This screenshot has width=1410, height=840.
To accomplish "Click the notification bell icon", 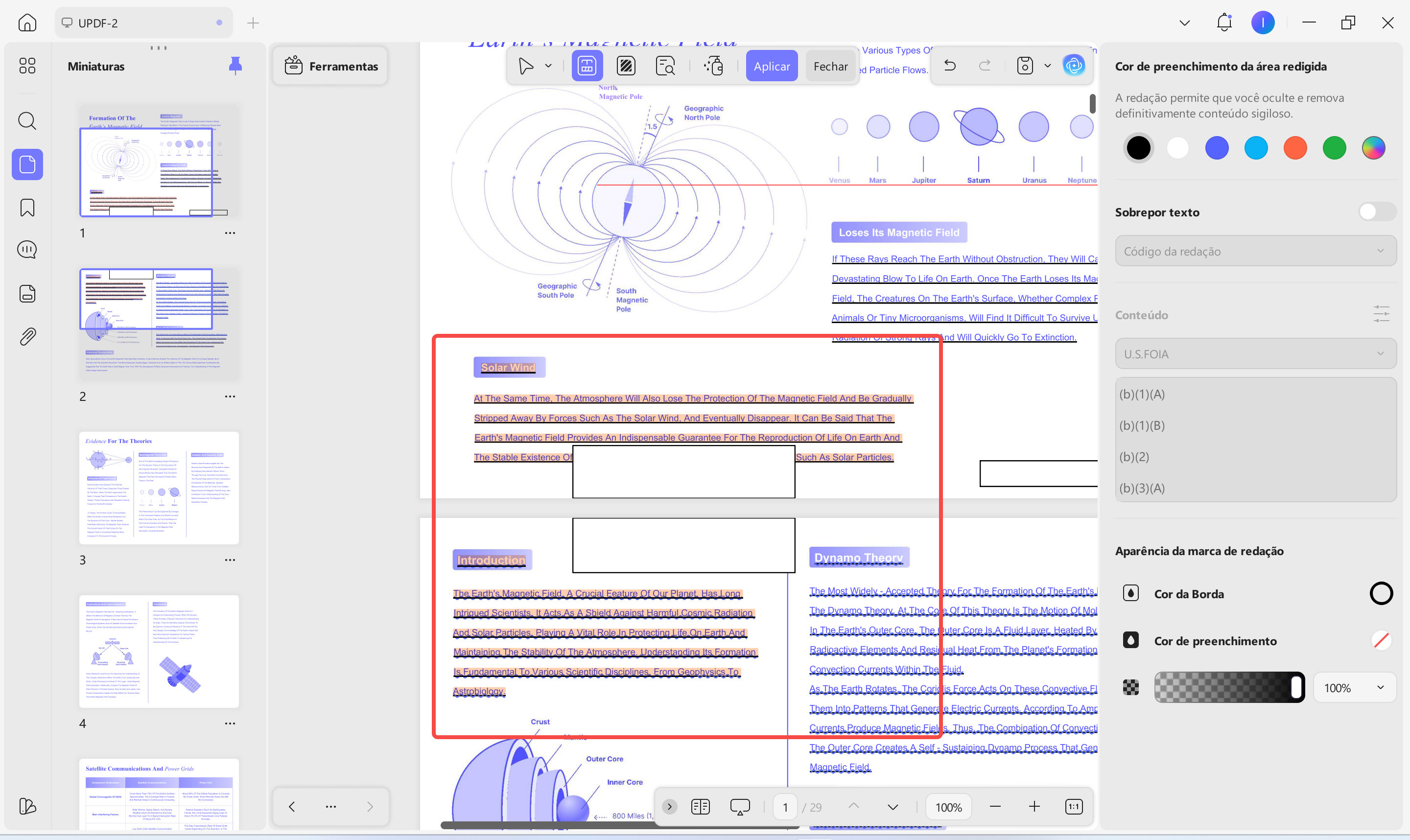I will click(x=1224, y=23).
